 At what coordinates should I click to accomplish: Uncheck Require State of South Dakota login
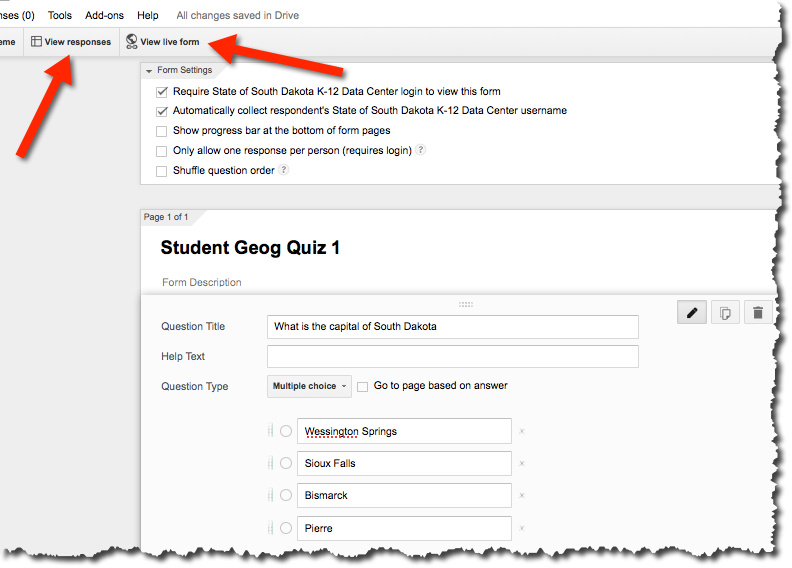pyautogui.click(x=162, y=92)
